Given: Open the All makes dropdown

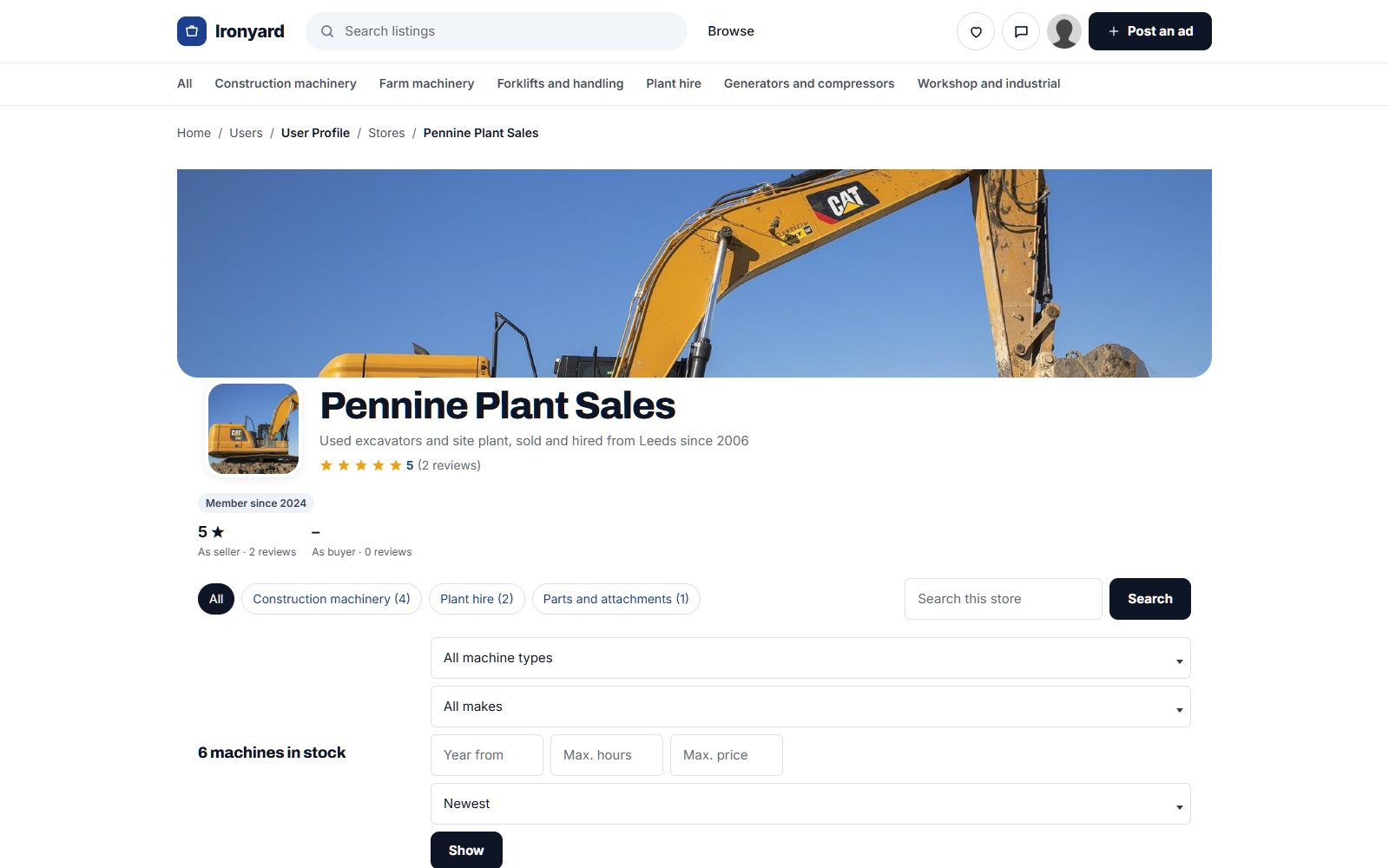Looking at the screenshot, I should (811, 707).
